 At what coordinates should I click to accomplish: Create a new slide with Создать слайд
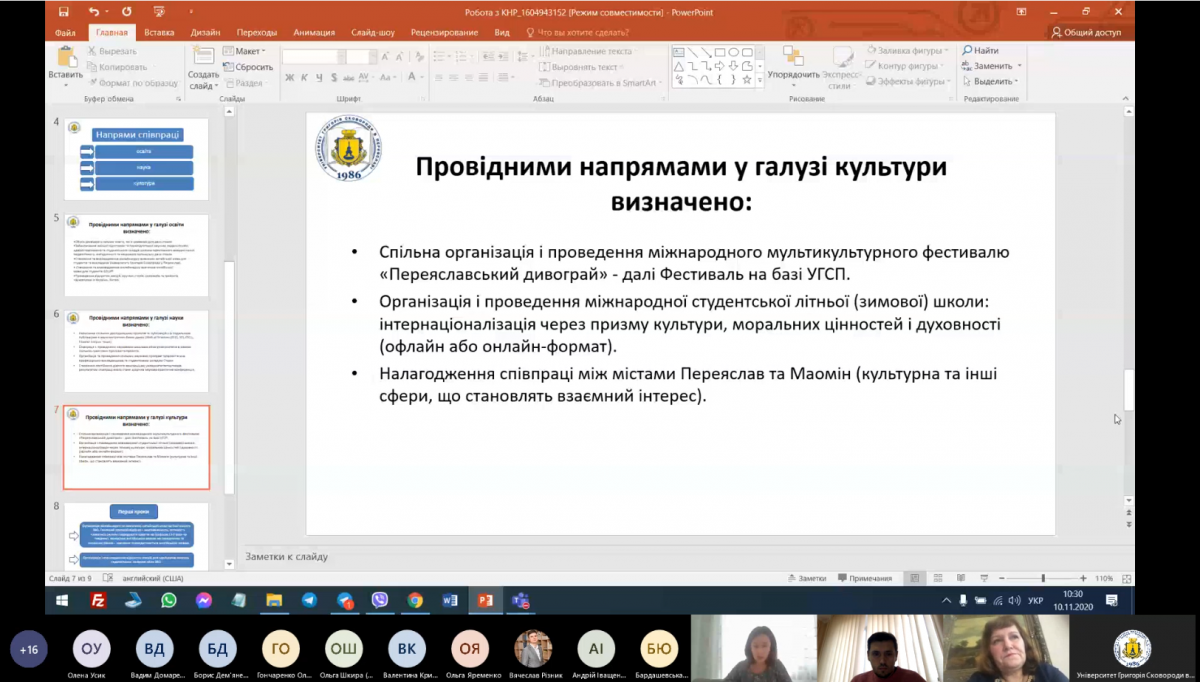[203, 68]
